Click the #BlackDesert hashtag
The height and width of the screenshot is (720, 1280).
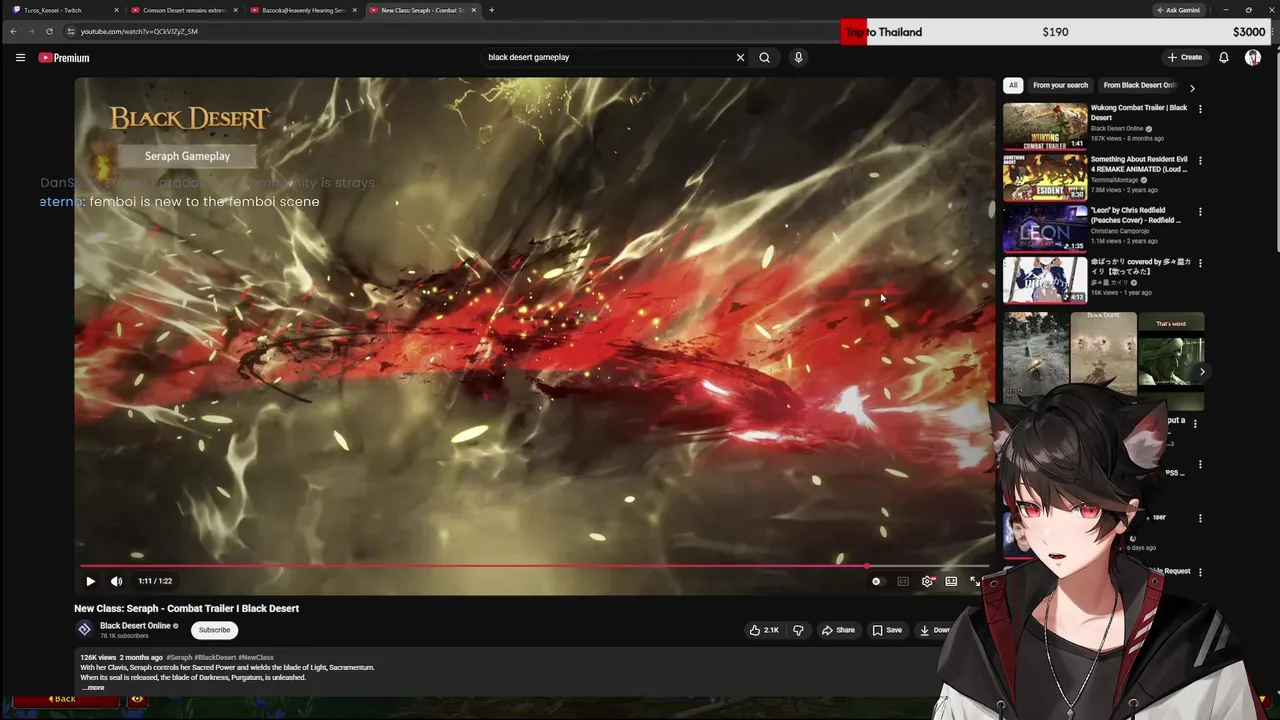(216, 658)
